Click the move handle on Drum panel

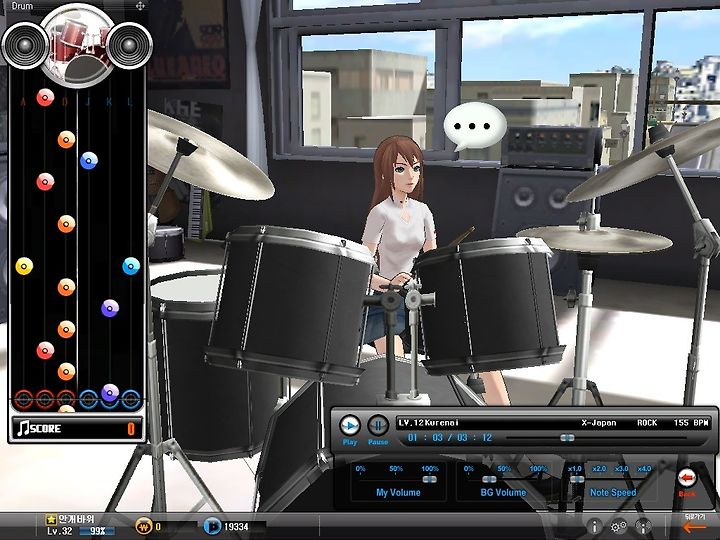pos(141,6)
